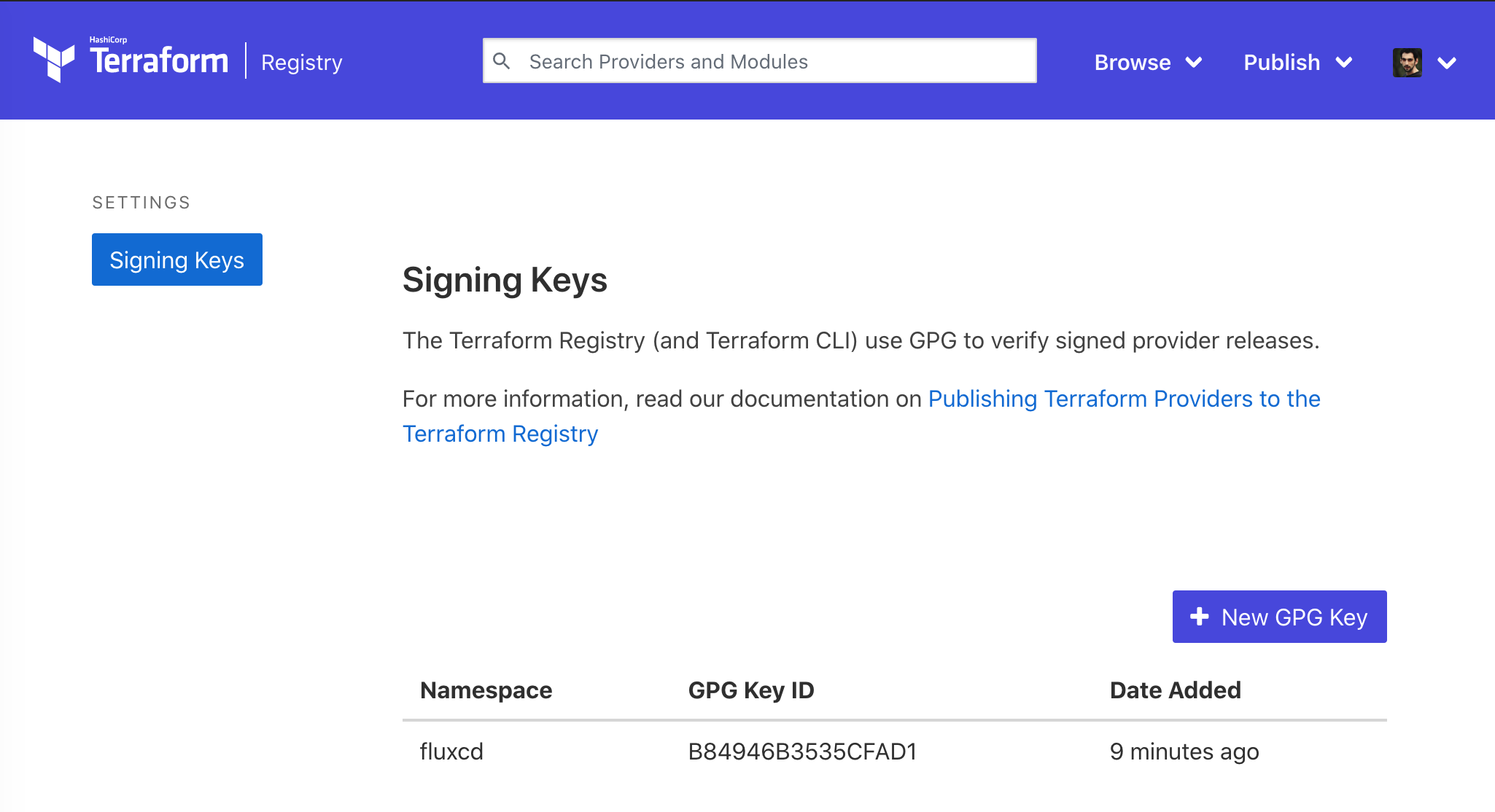This screenshot has width=1495, height=812.
Task: Click the Date Added column header
Action: [x=1175, y=690]
